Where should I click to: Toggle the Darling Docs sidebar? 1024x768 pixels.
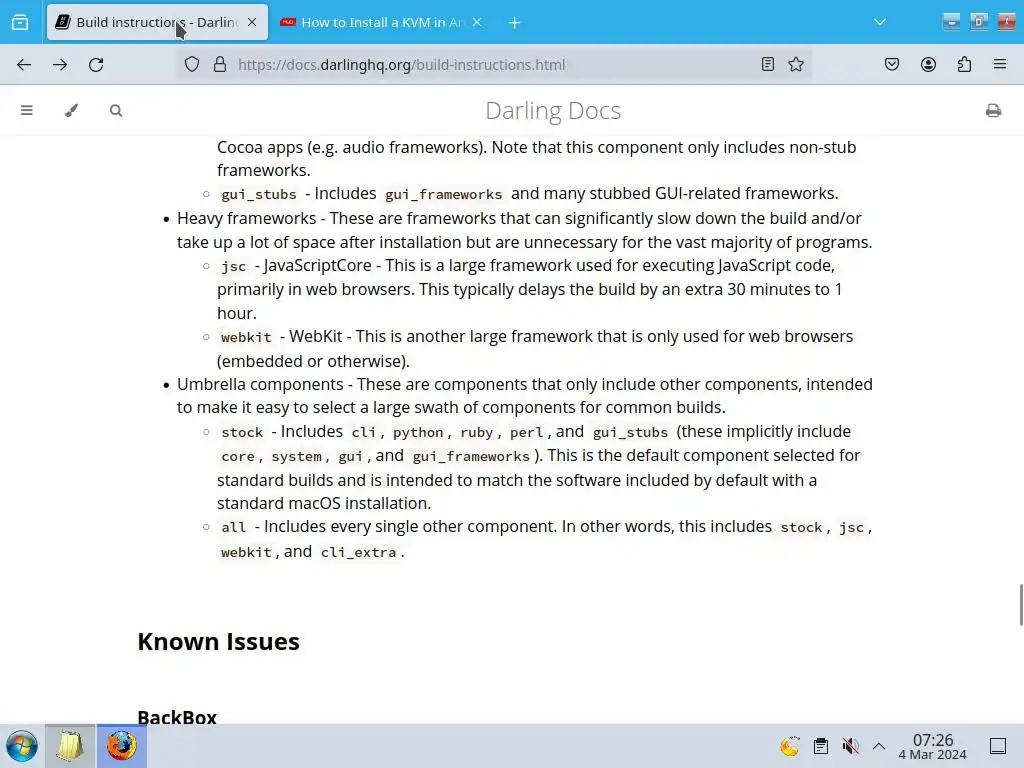[x=27, y=110]
